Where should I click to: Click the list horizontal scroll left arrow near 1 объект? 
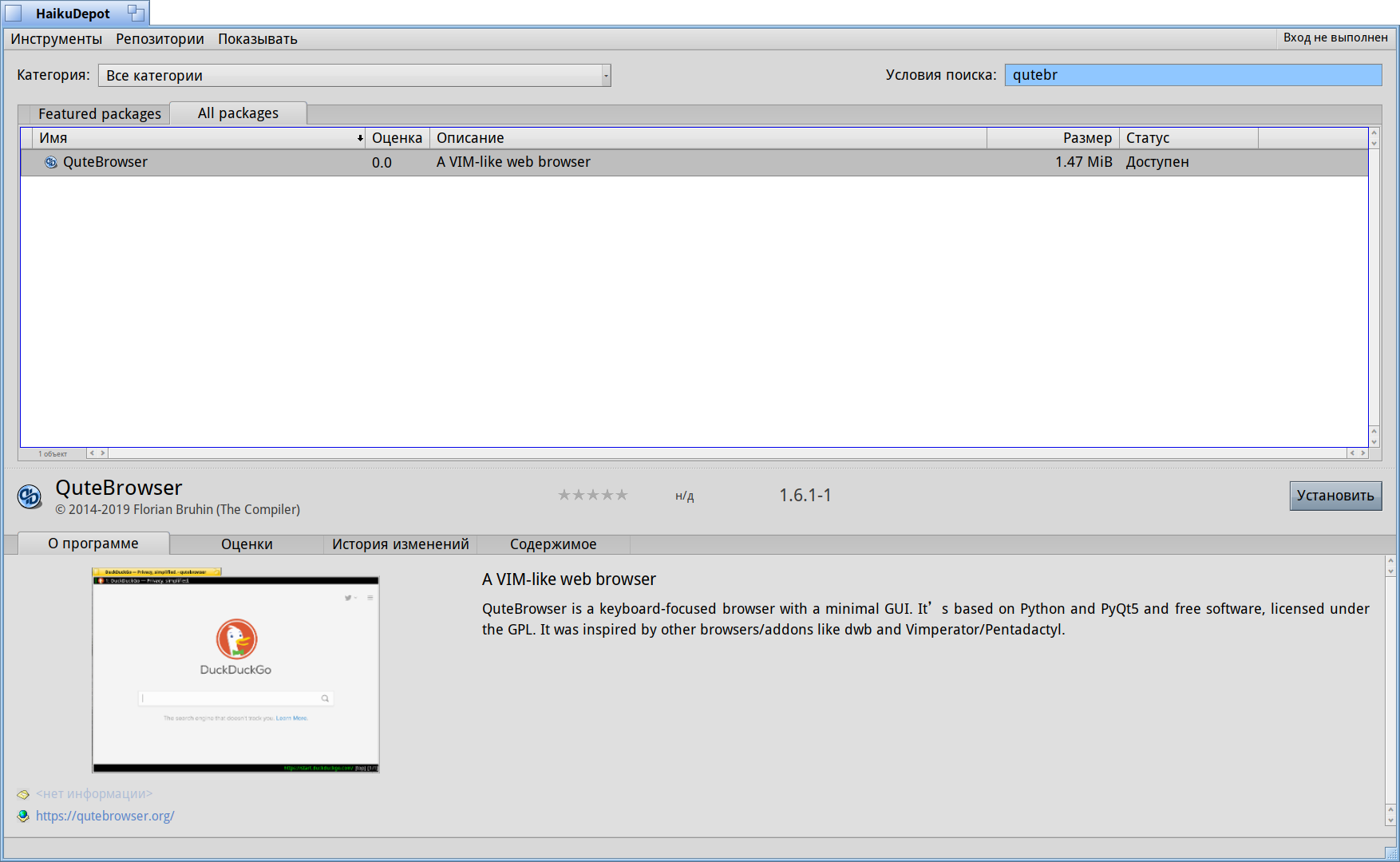click(92, 453)
